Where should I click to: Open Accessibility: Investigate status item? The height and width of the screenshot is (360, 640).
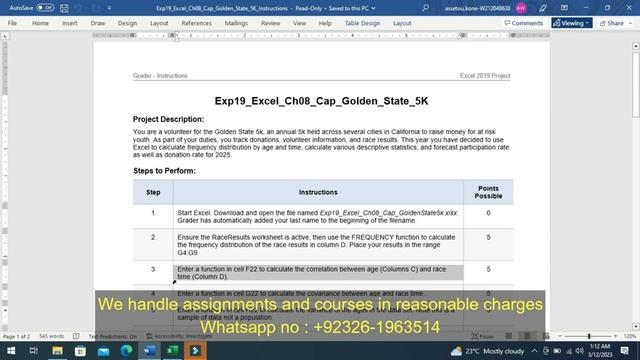pyautogui.click(x=179, y=336)
